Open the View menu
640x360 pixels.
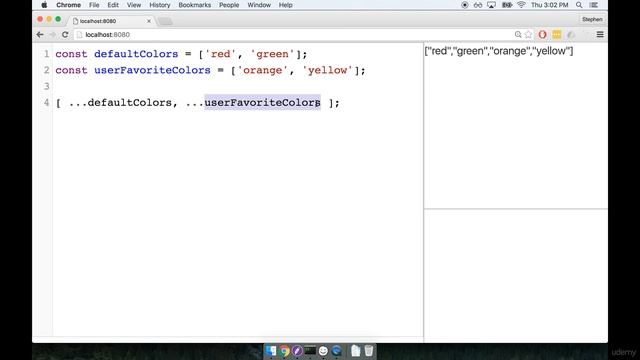click(x=133, y=5)
